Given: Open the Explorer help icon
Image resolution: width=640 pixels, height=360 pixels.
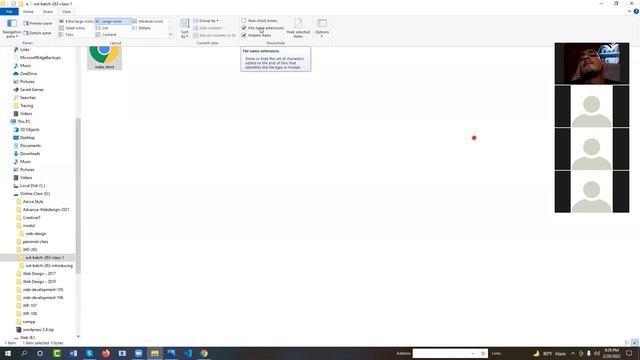Looking at the screenshot, I should point(636,12).
